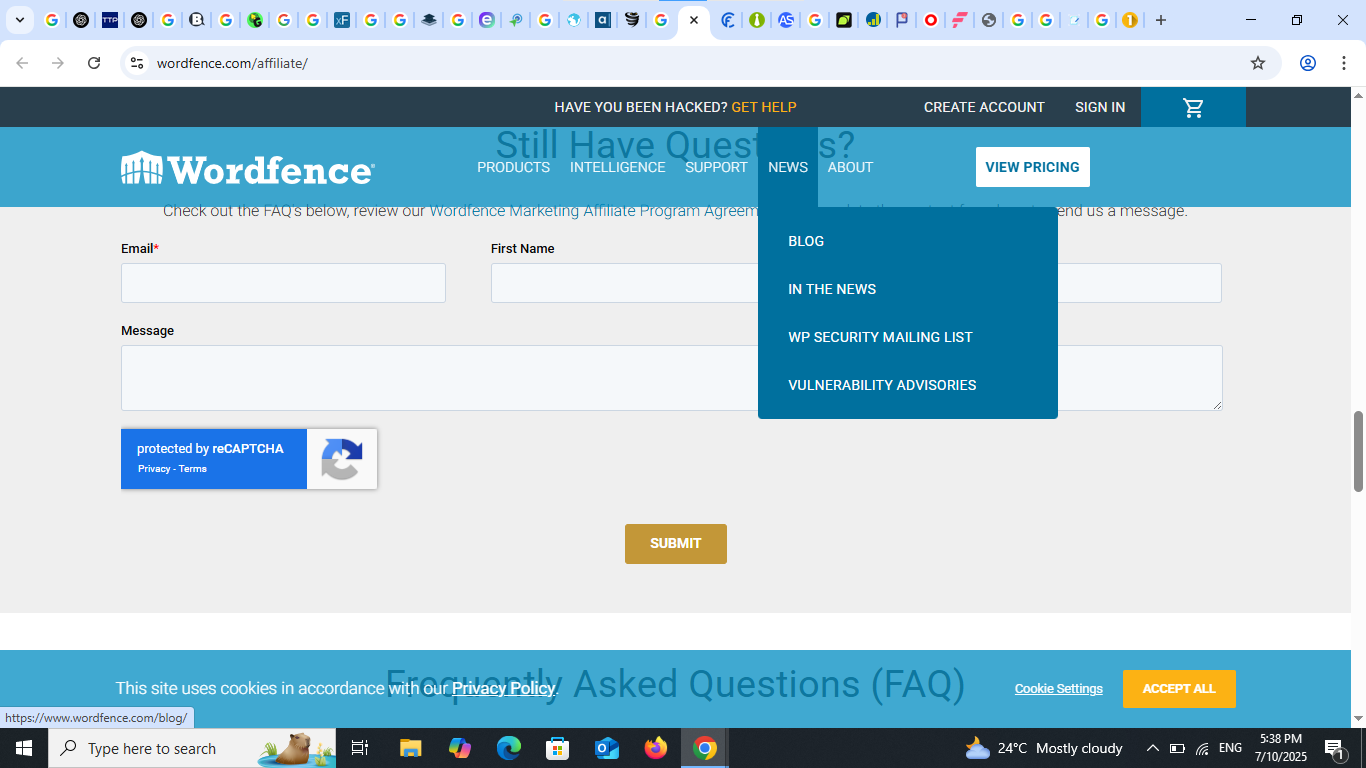Viewport: 1366px width, 768px height.
Task: Open the shopping cart icon
Action: 1193,107
